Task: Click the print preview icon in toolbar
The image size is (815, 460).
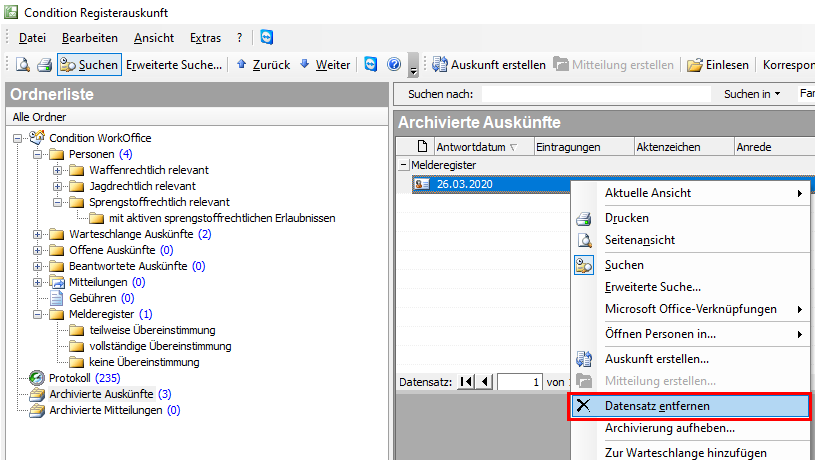Action: [x=22, y=65]
